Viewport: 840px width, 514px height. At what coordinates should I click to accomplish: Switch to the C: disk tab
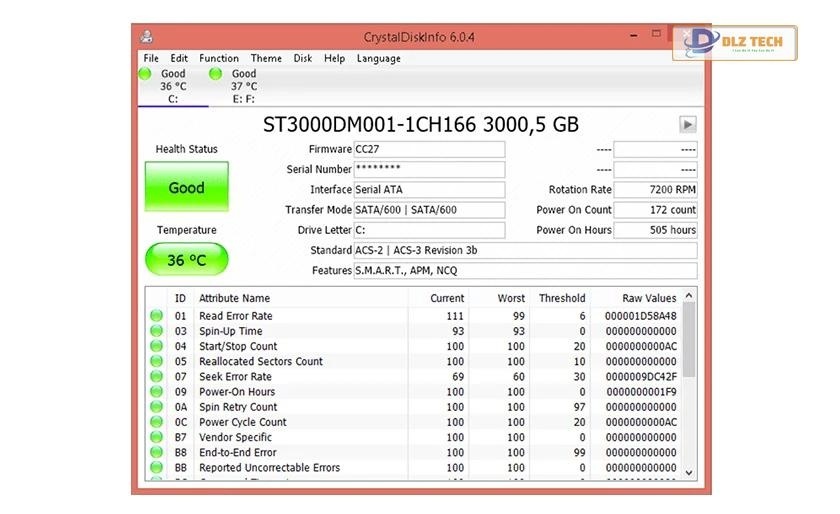[173, 86]
